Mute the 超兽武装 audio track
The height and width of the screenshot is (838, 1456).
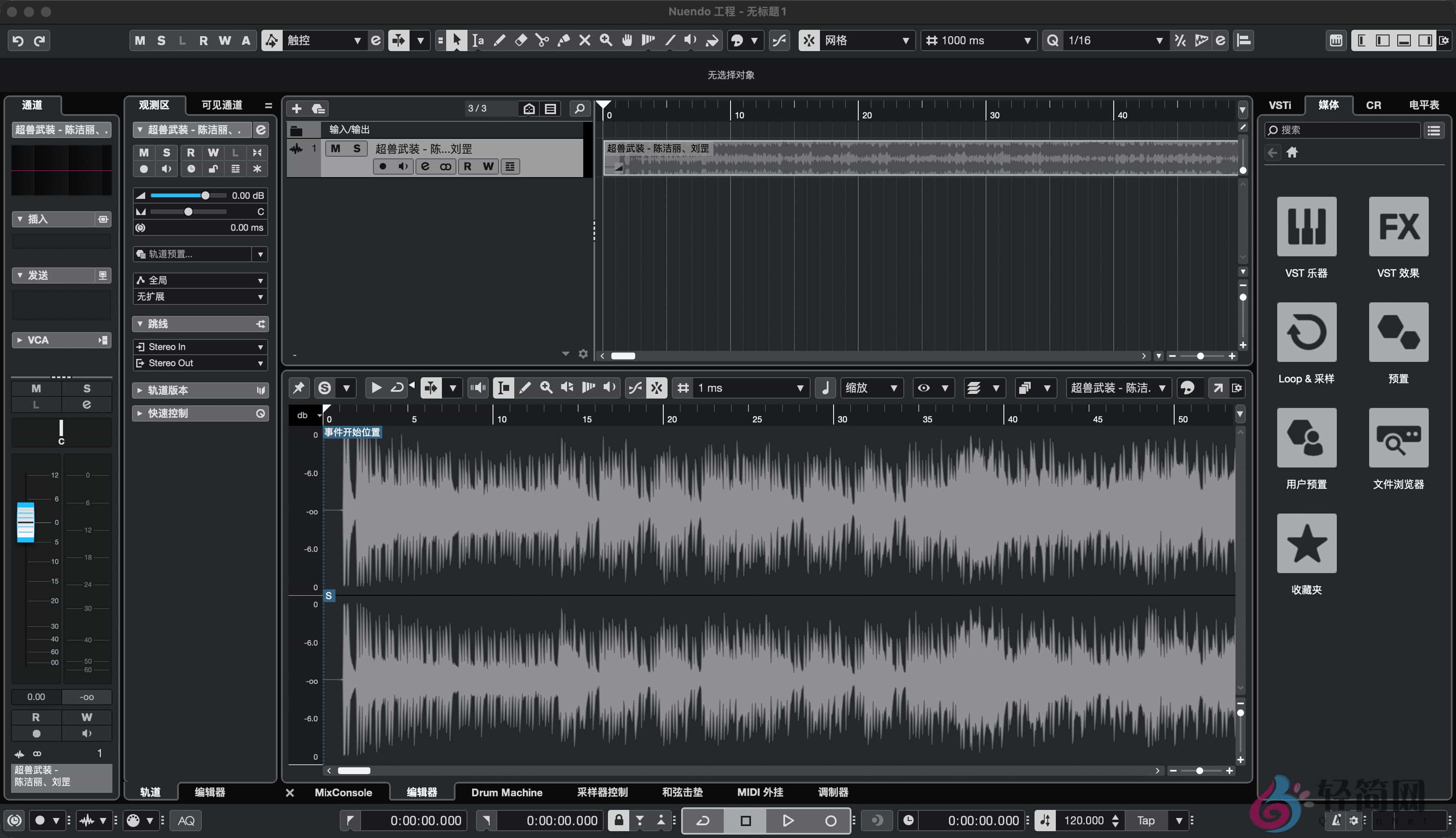tap(336, 149)
